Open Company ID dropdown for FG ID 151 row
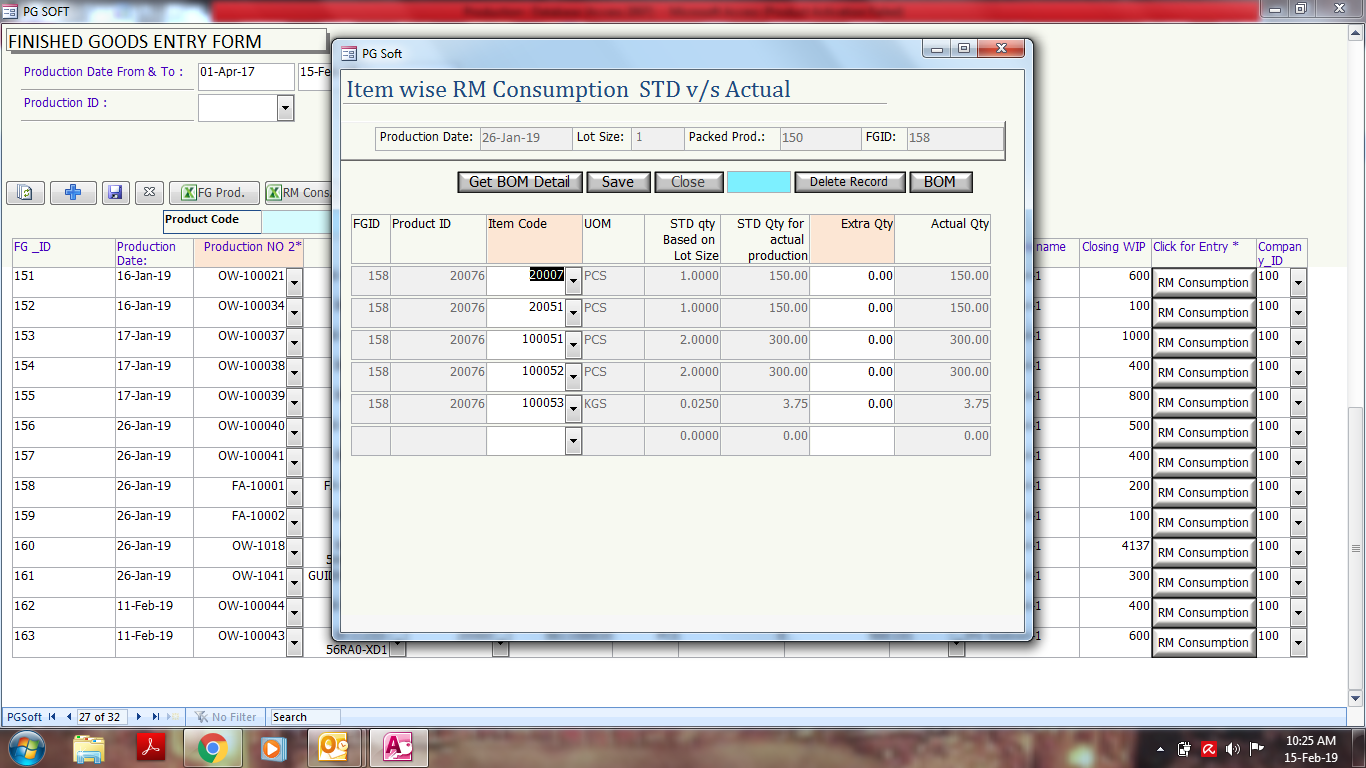This screenshot has height=768, width=1366. coord(1298,282)
